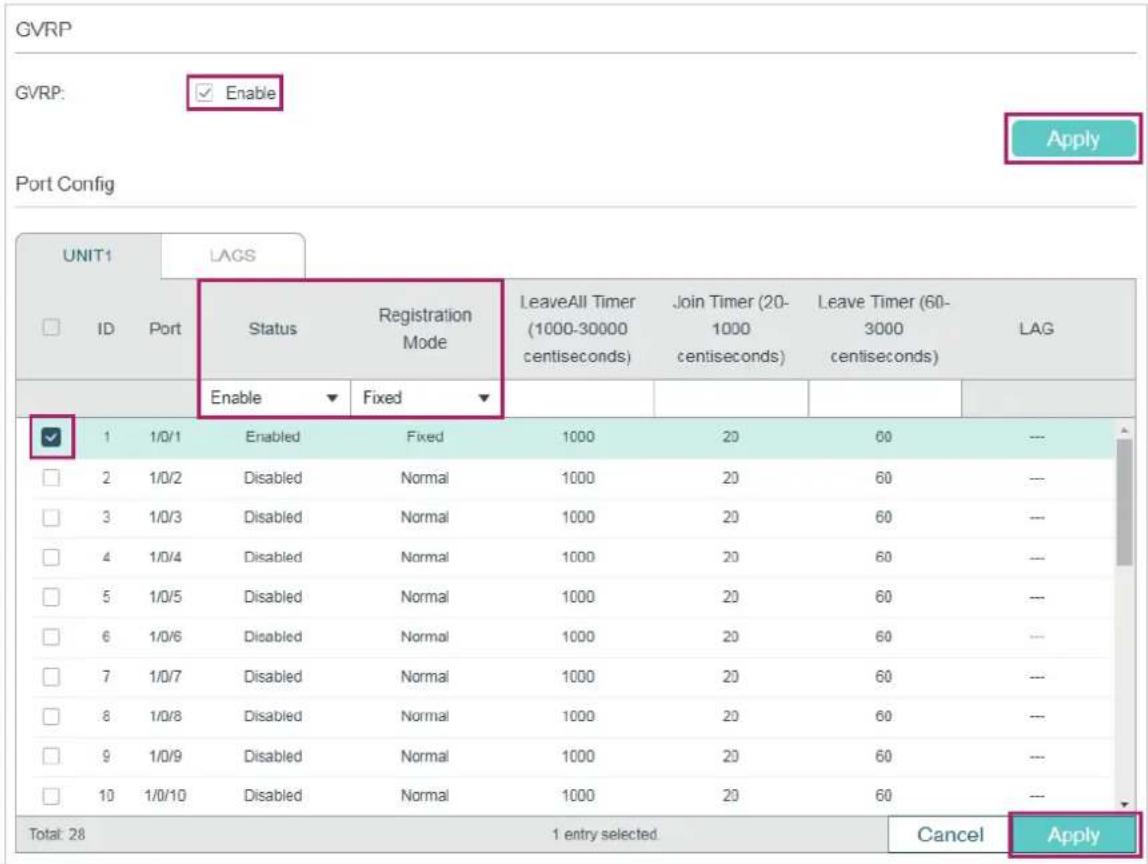Image resolution: width=1148 pixels, height=864 pixels.
Task: Check the checkbox for port 1/0/5
Action: click(51, 597)
